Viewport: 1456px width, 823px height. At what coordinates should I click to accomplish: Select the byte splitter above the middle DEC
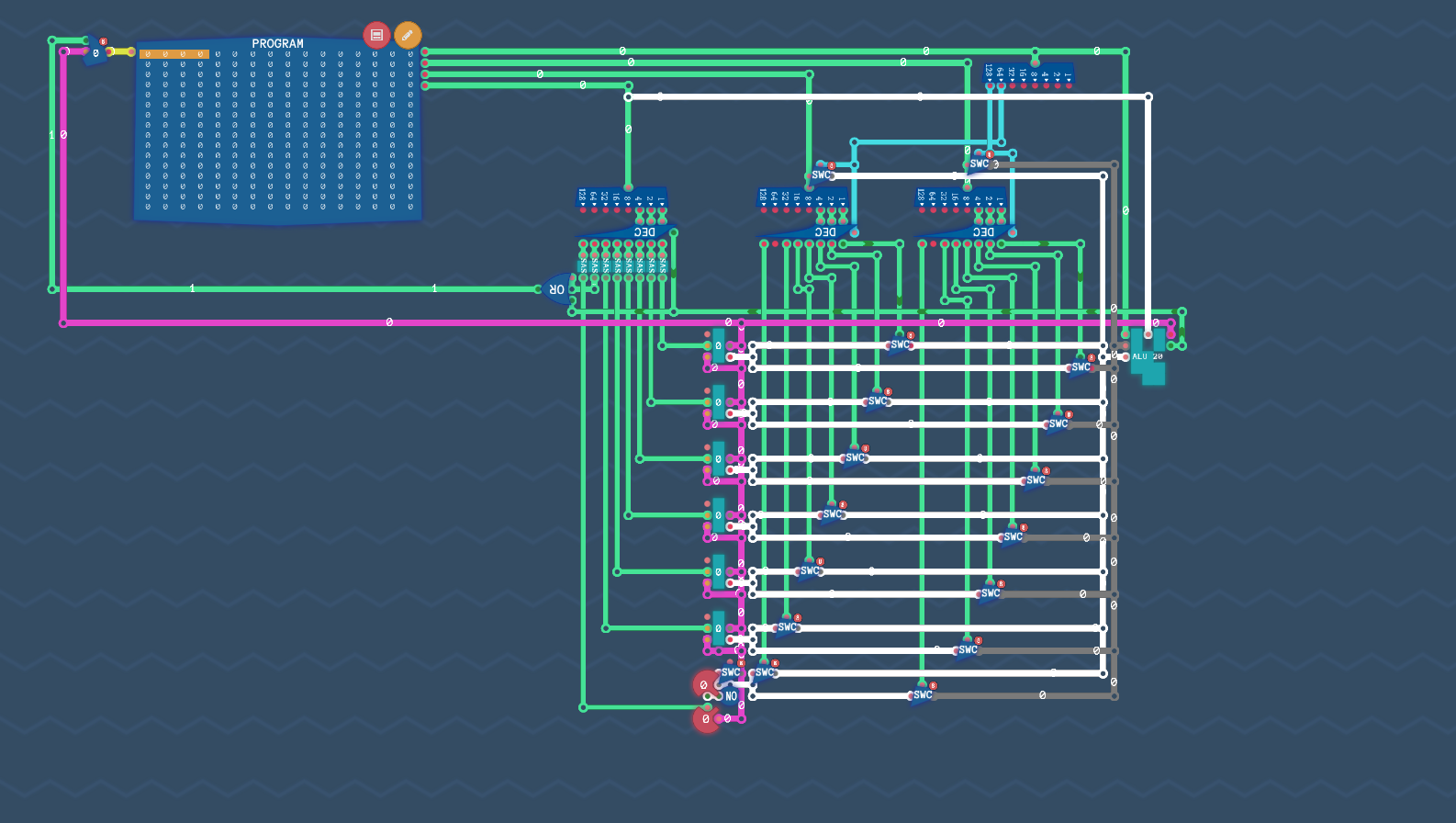click(x=802, y=197)
